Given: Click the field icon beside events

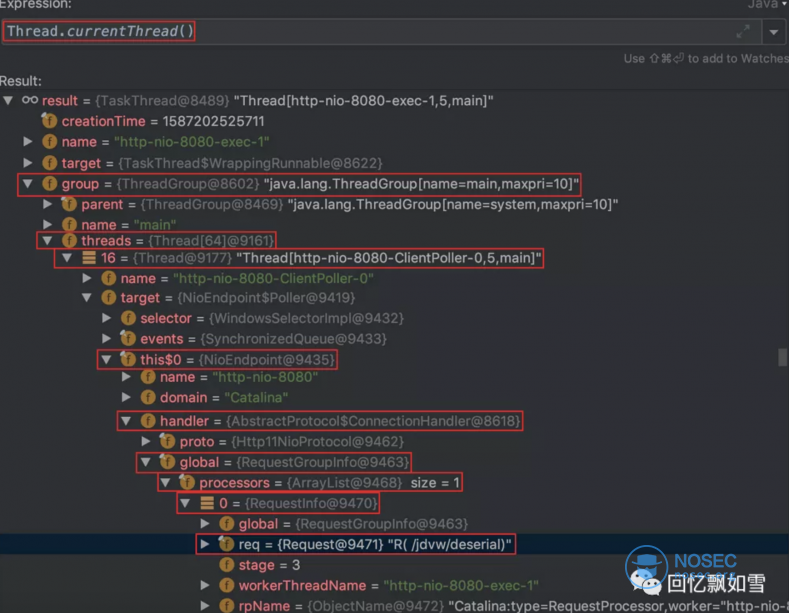Looking at the screenshot, I should [128, 338].
